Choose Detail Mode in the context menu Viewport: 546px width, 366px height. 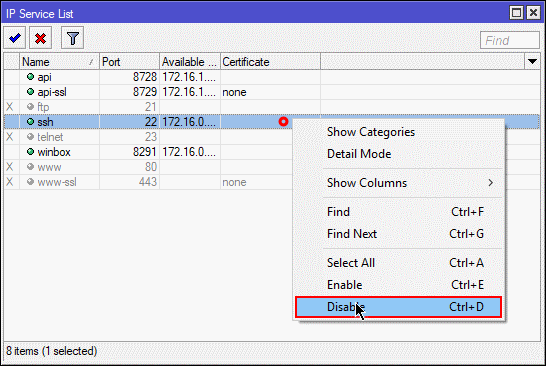click(359, 154)
